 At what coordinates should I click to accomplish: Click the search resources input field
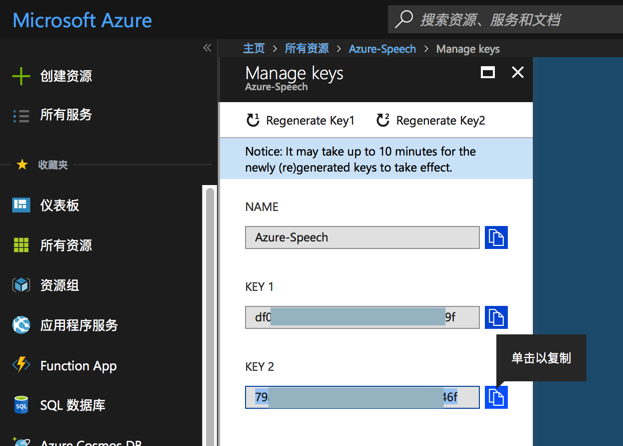(x=510, y=19)
